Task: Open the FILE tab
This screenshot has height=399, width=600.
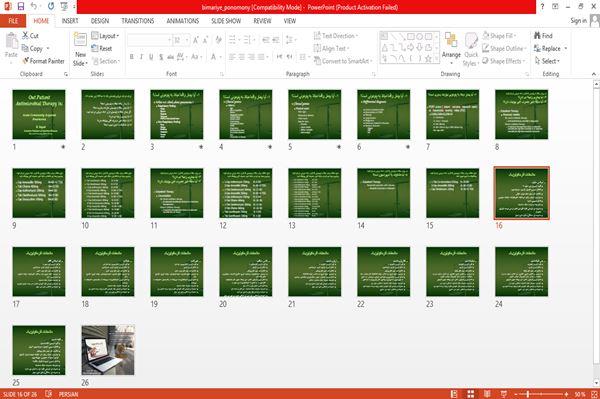Action: coord(13,21)
